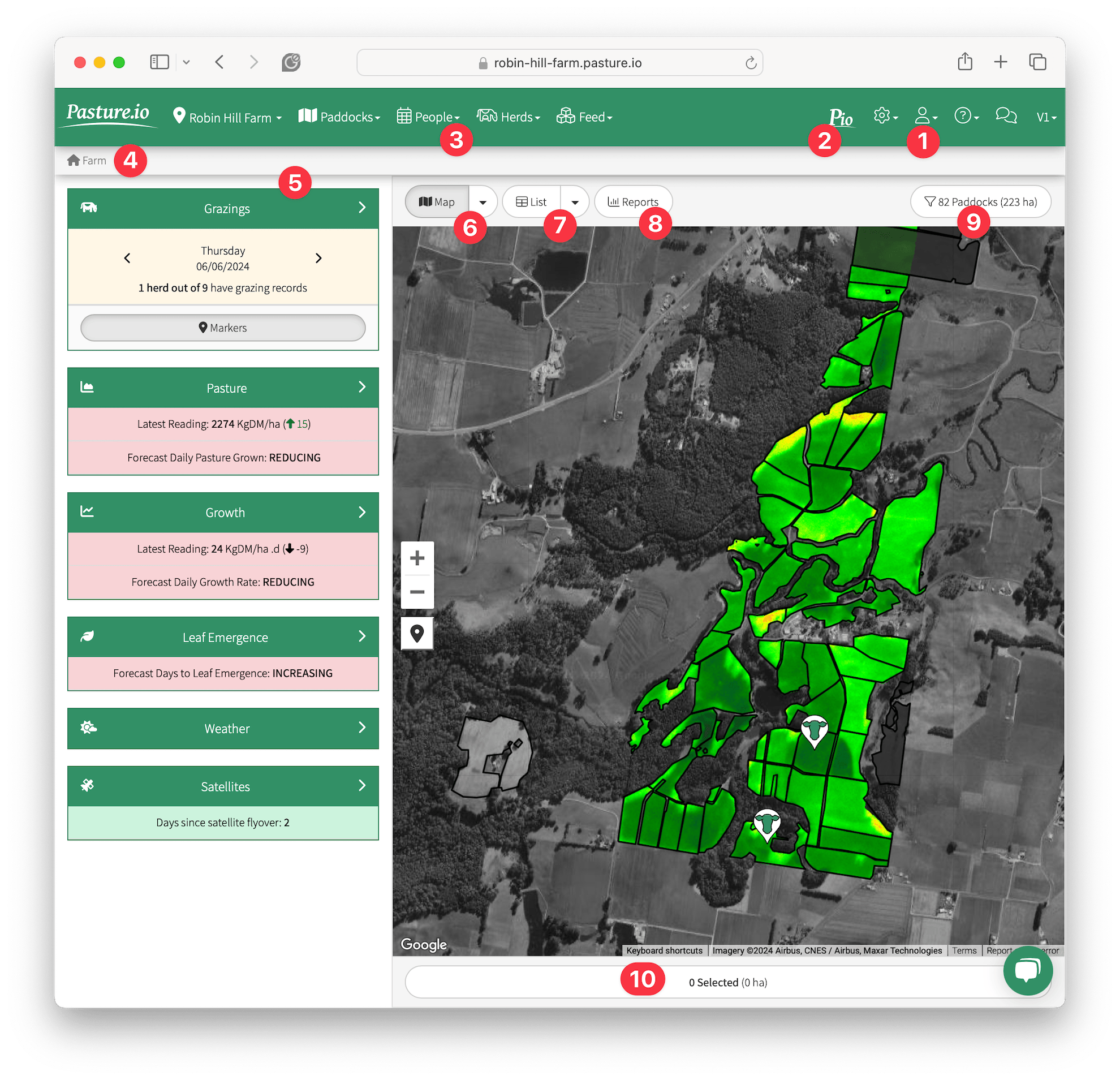Expand the Map options dropdown arrow

[x=483, y=203]
